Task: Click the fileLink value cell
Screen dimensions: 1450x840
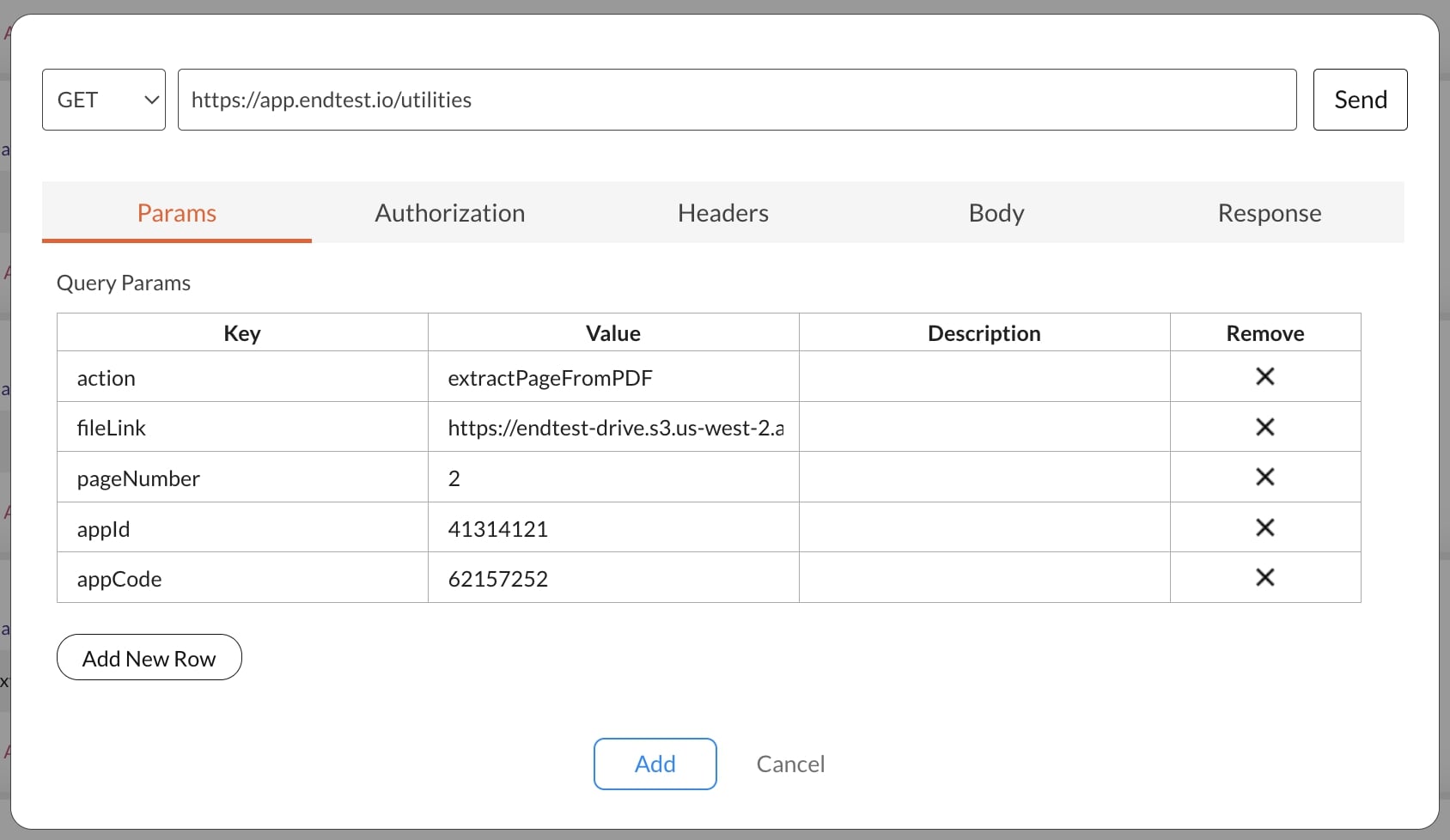Action: point(612,427)
